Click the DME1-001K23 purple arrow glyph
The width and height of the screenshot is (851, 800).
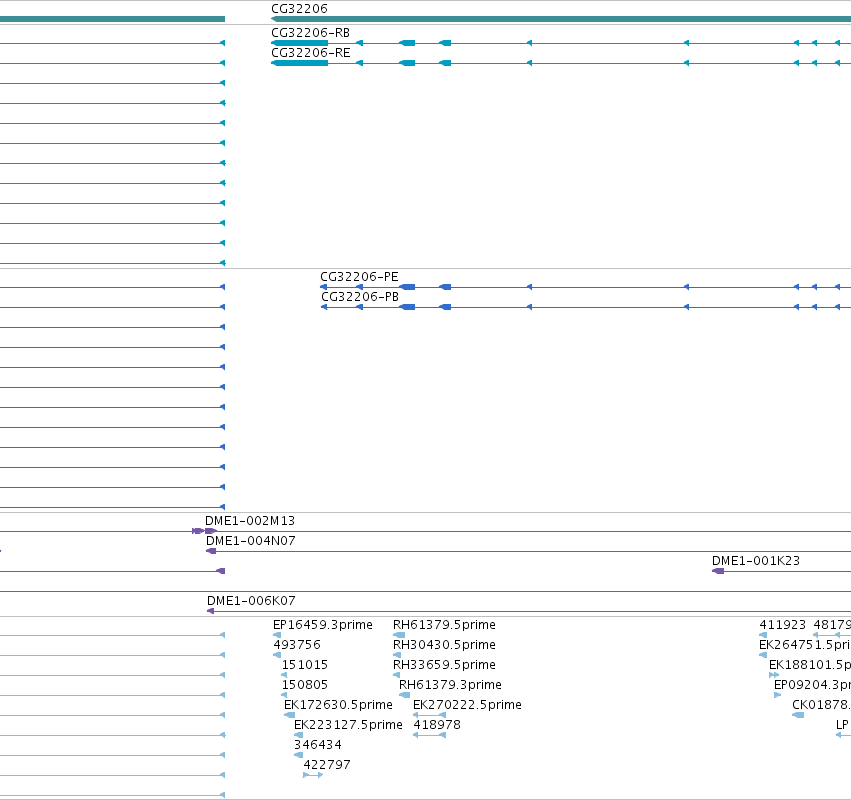718,571
